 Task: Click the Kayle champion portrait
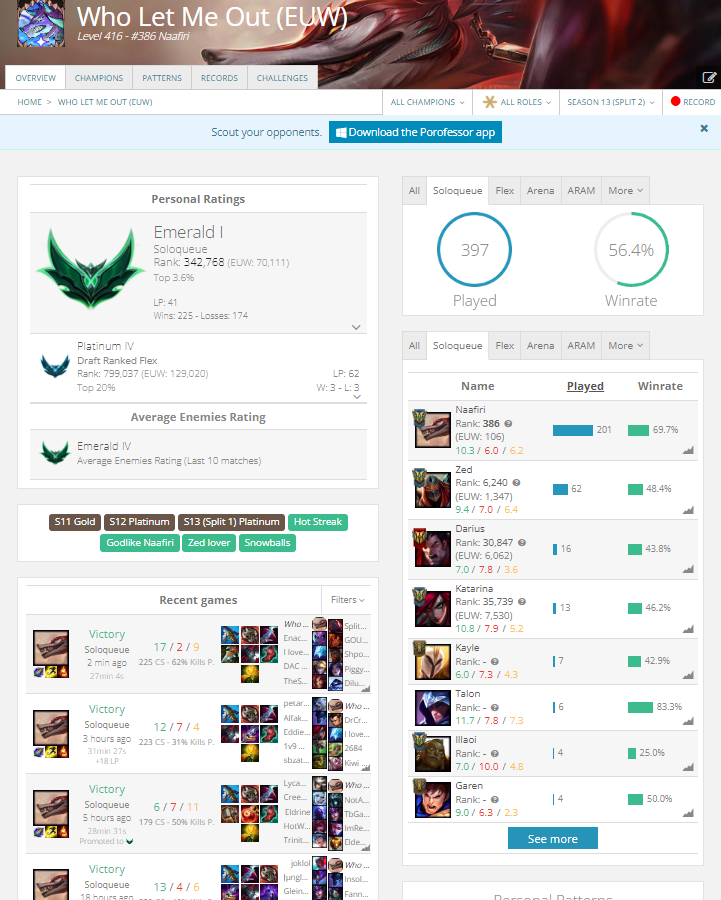pos(433,661)
